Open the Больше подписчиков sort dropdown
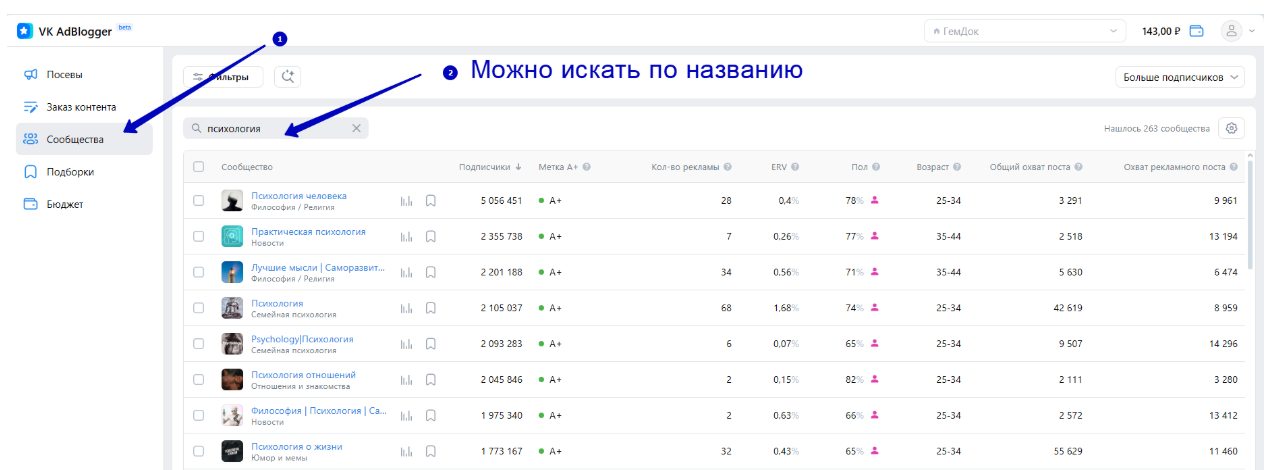 (1180, 77)
